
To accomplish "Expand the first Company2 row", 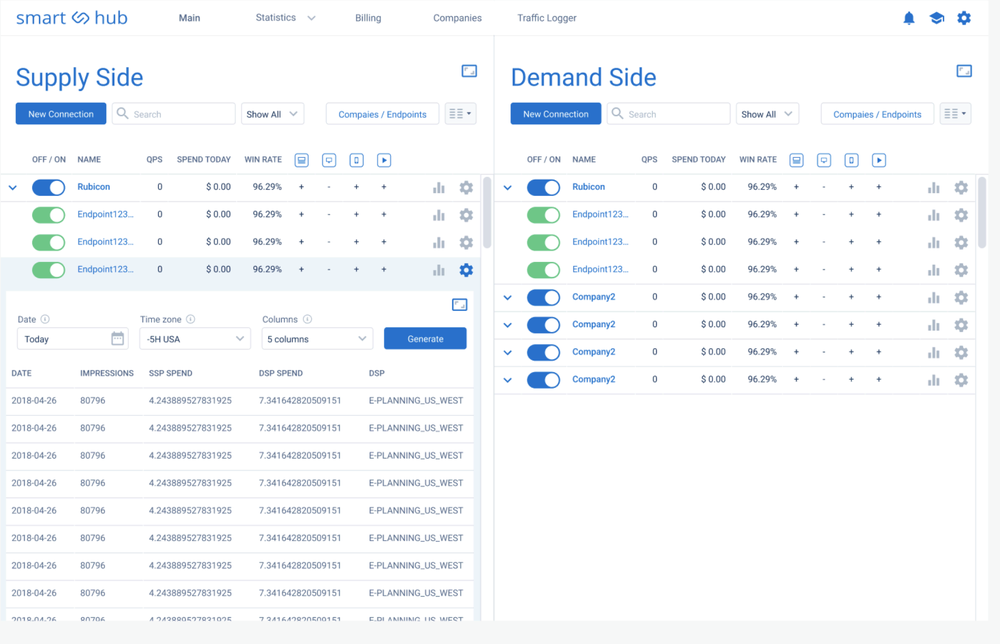I will pyautogui.click(x=508, y=297).
